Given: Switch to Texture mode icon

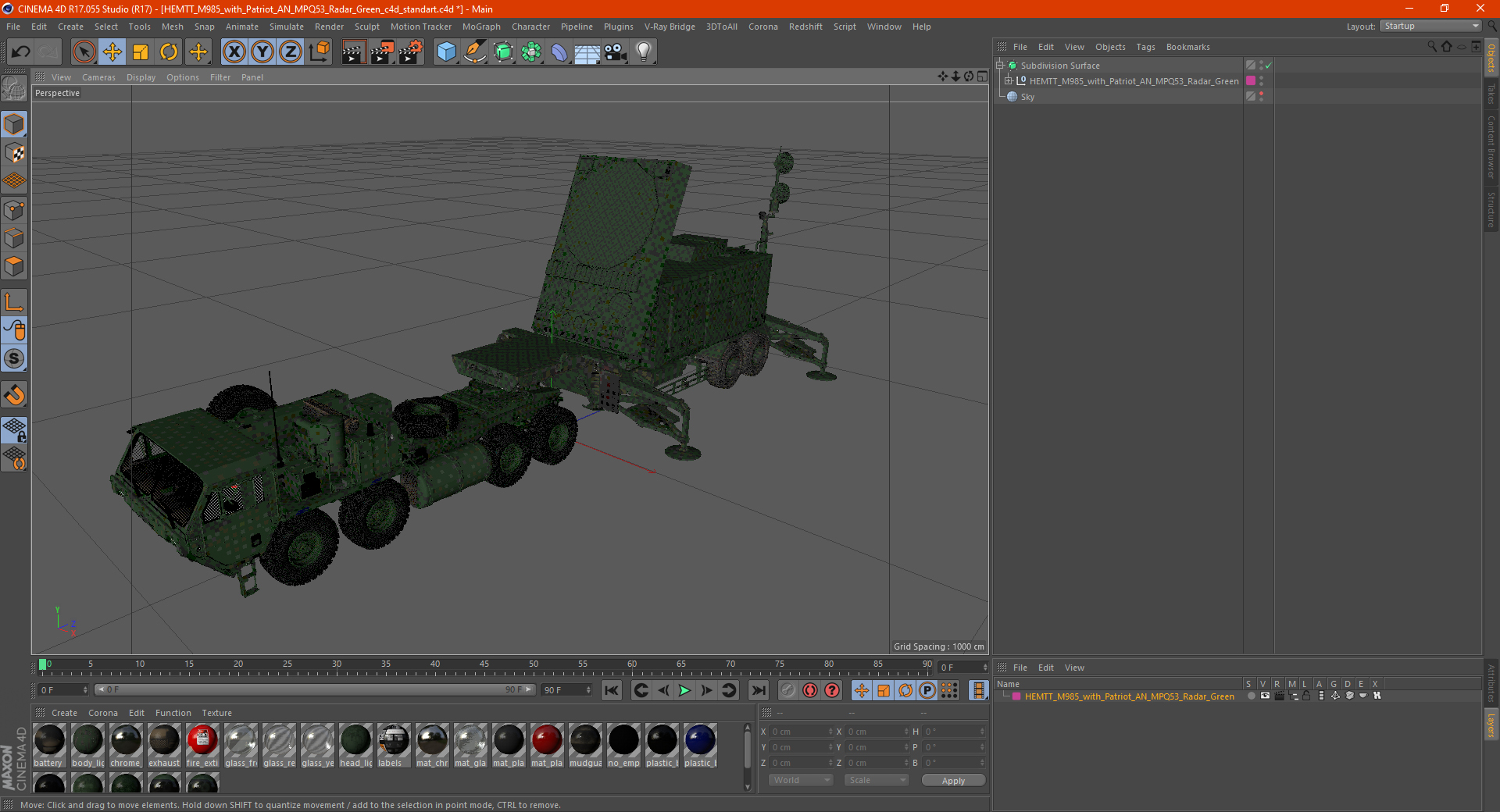Looking at the screenshot, I should pos(15,152).
